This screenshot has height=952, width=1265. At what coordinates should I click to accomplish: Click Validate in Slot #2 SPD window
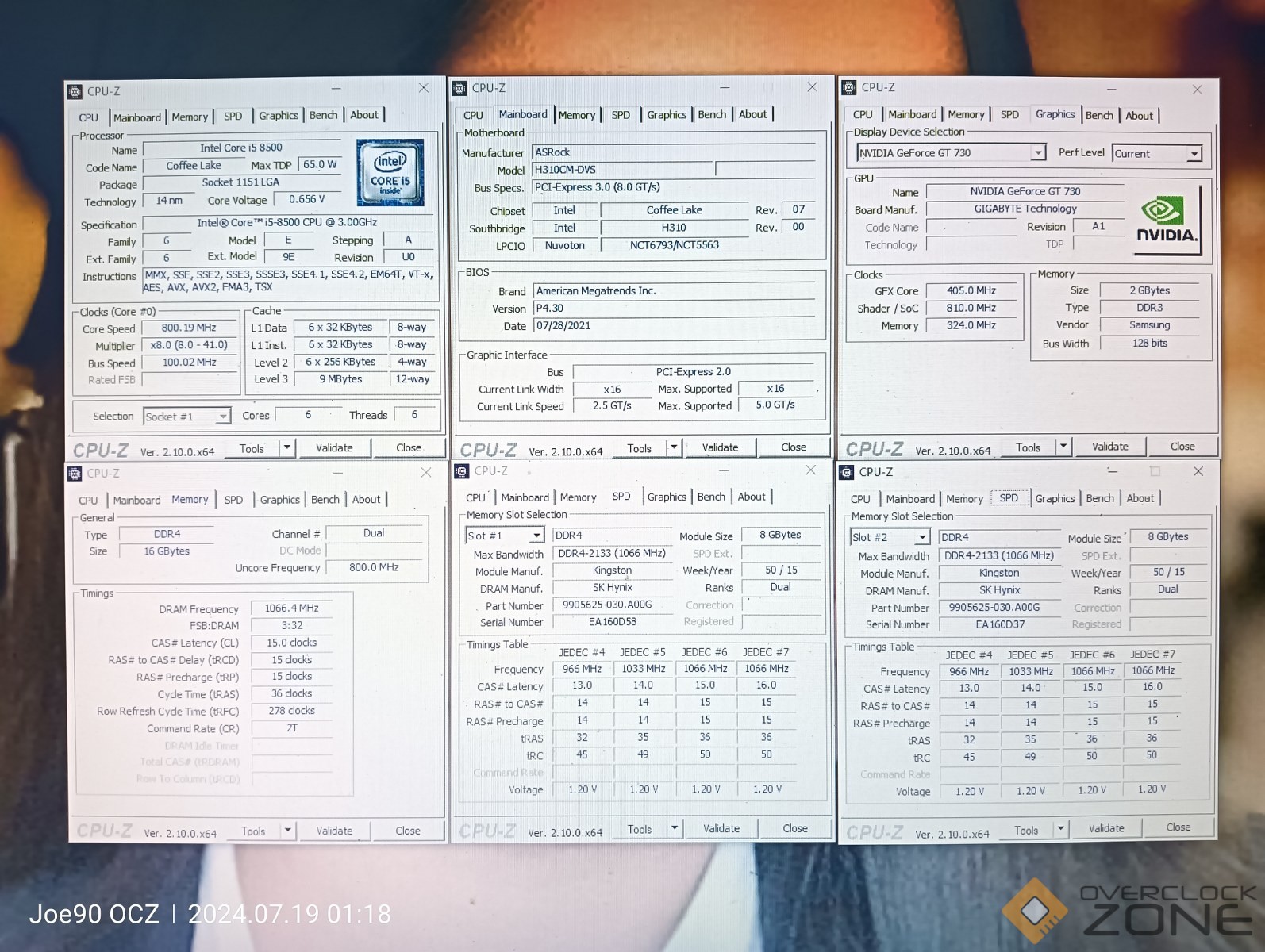(x=1106, y=828)
